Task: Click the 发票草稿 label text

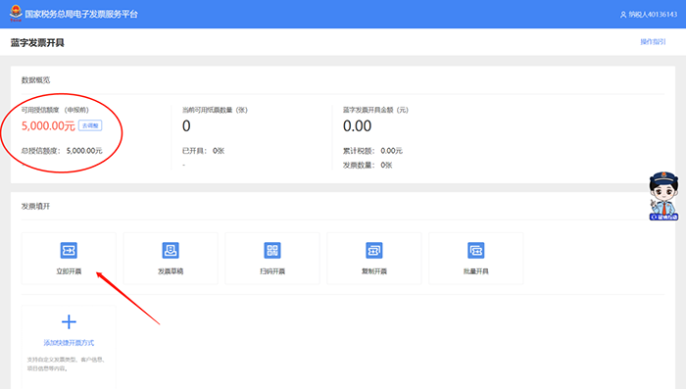Action: (x=171, y=271)
